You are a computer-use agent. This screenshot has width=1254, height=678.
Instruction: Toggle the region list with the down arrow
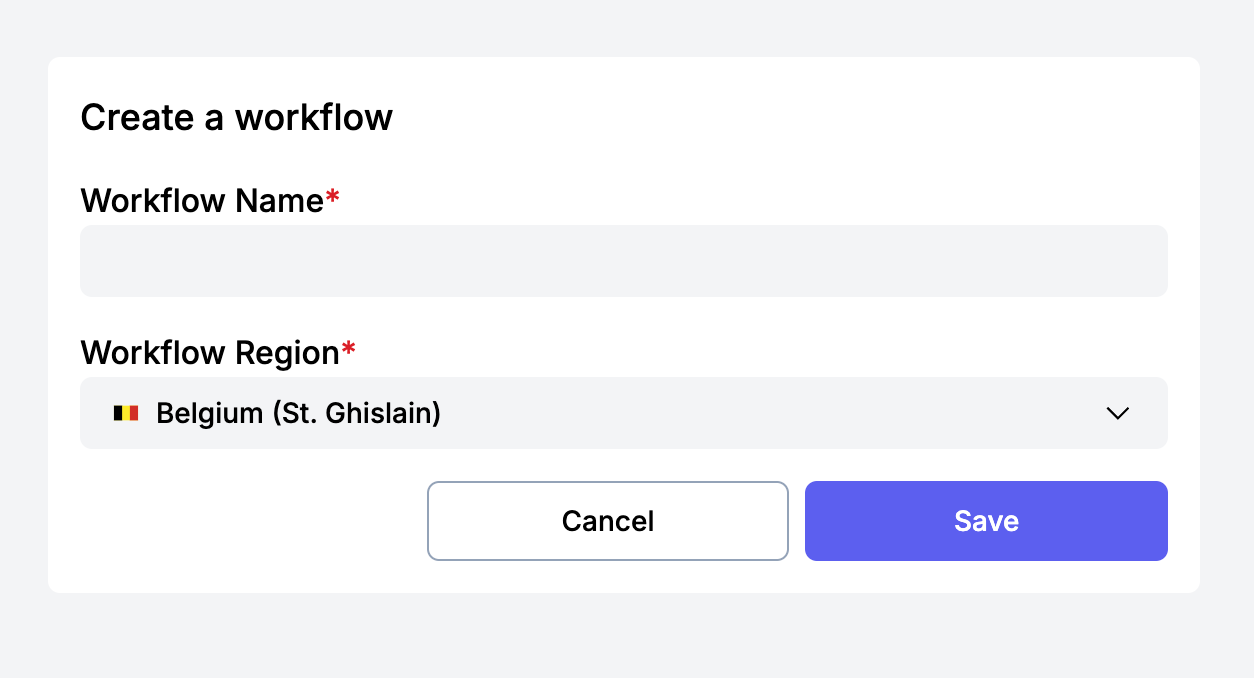(x=1118, y=413)
